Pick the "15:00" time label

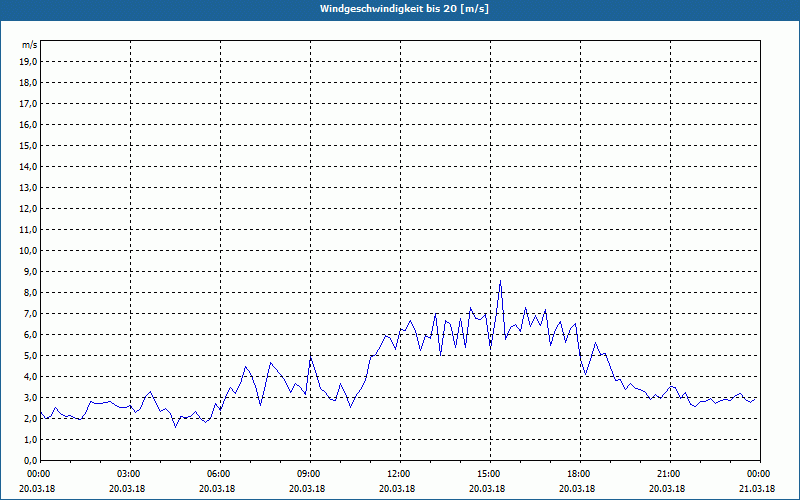coord(490,474)
